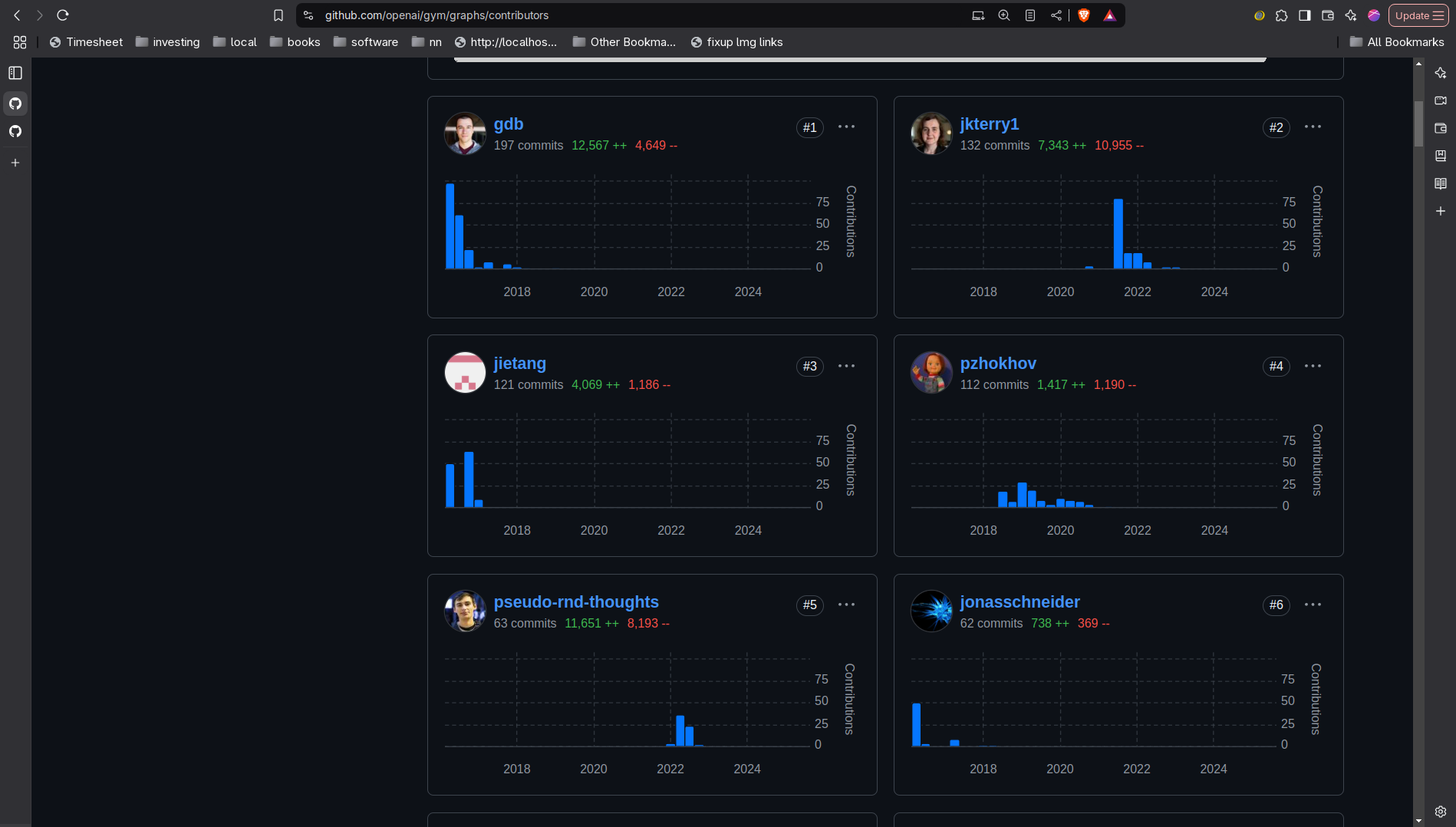The height and width of the screenshot is (827, 1456).
Task: Expand the nn bookmarks folder
Action: (x=427, y=42)
